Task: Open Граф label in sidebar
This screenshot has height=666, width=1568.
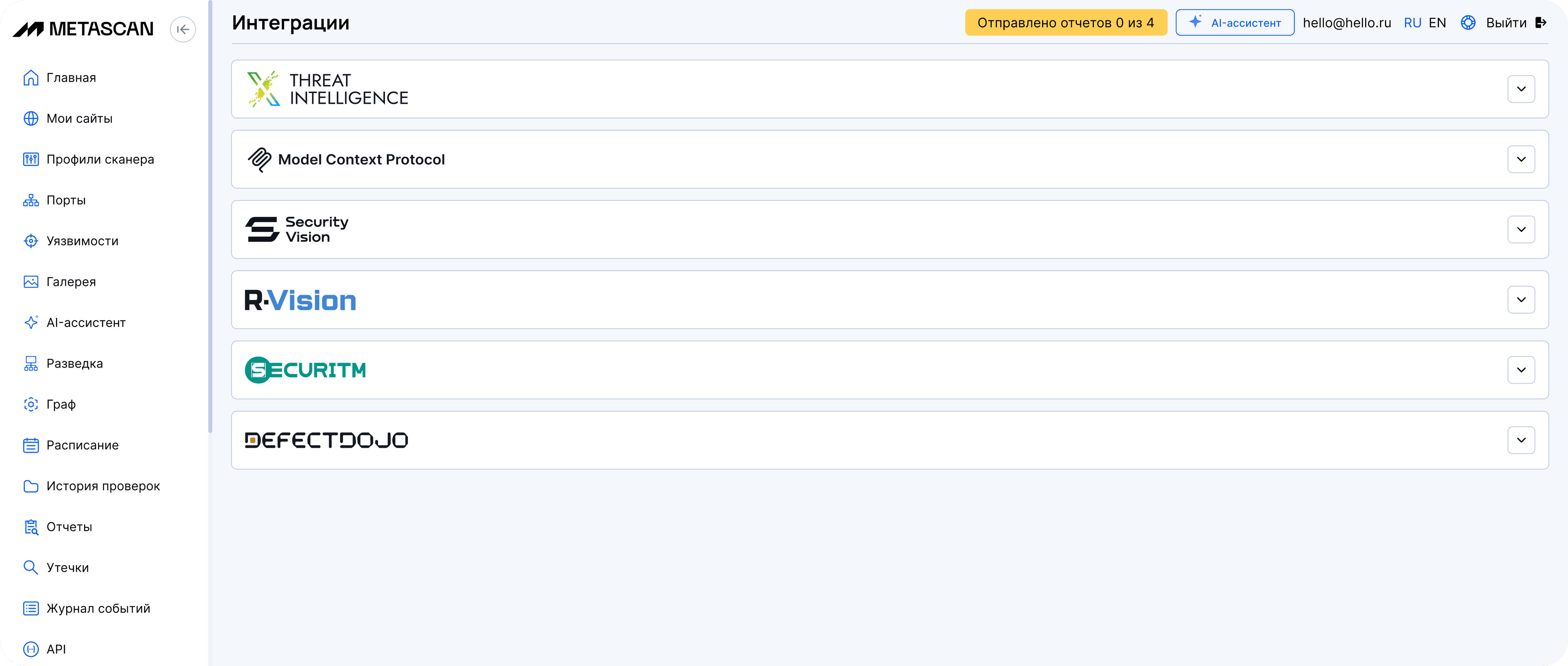Action: pos(61,404)
